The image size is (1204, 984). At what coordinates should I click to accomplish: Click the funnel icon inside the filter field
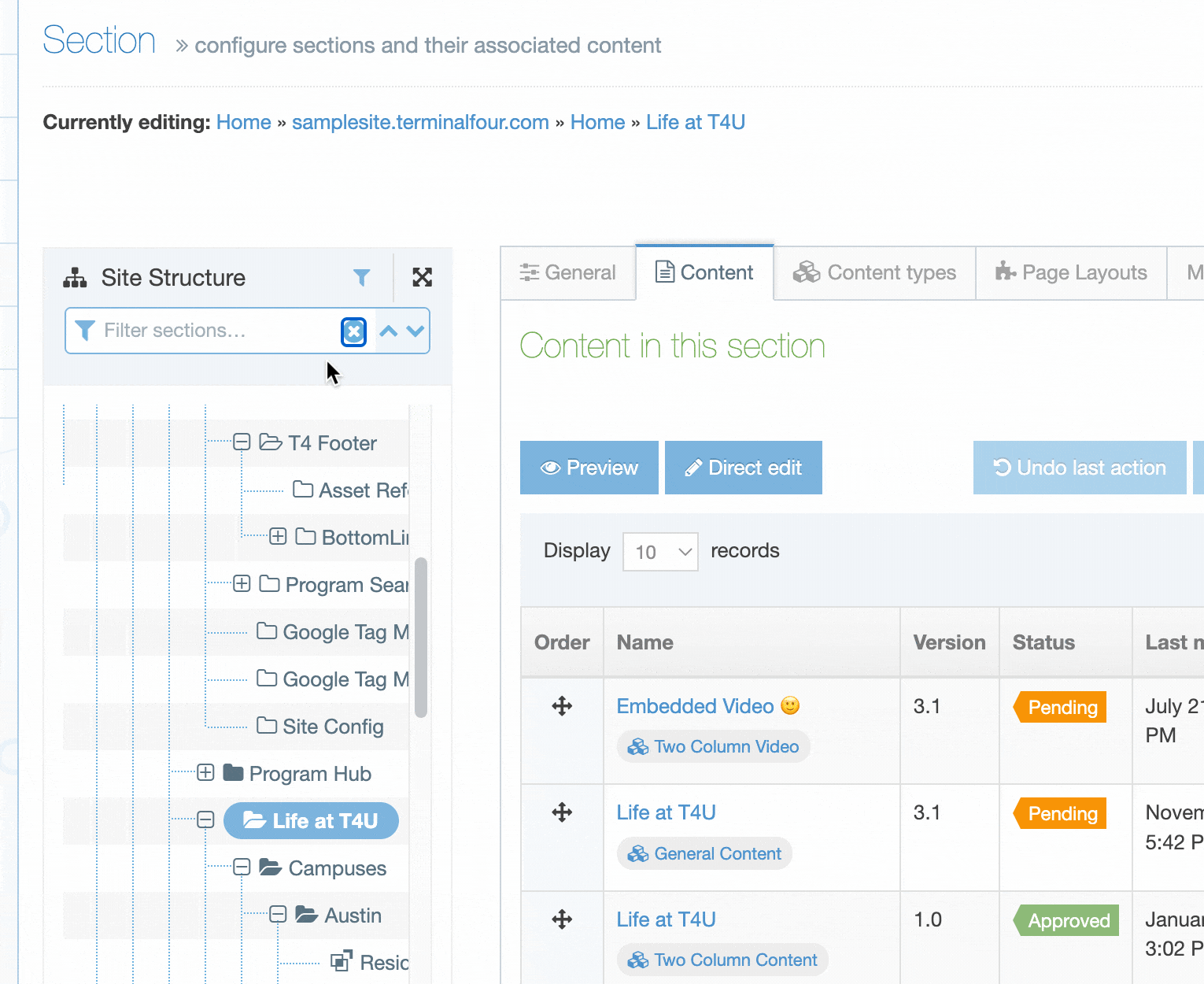point(85,331)
